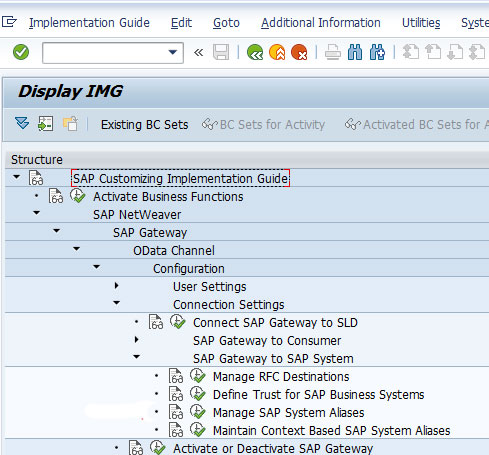Image resolution: width=489 pixels, height=455 pixels.
Task: Click the position on activity icon
Action: coord(46,124)
